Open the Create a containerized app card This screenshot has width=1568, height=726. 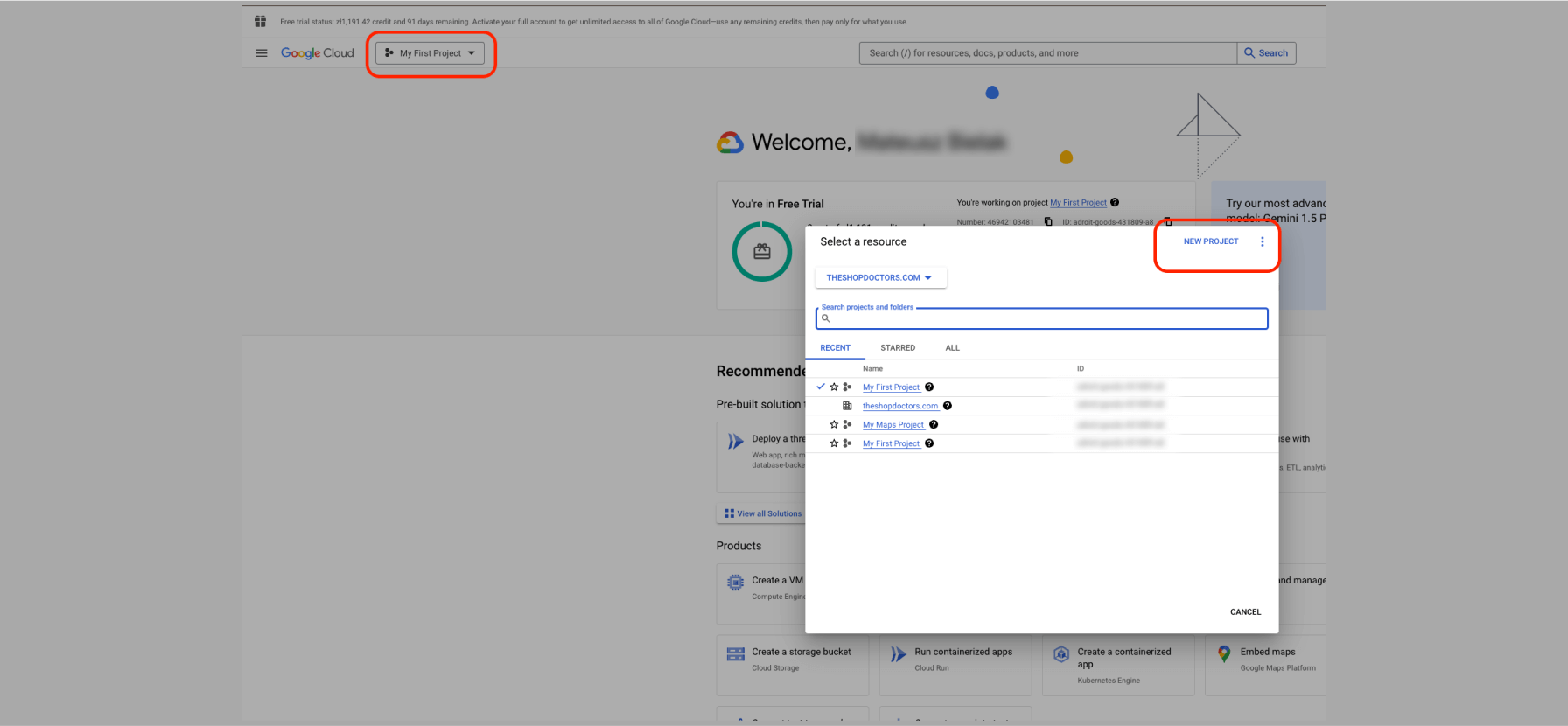pos(1118,665)
